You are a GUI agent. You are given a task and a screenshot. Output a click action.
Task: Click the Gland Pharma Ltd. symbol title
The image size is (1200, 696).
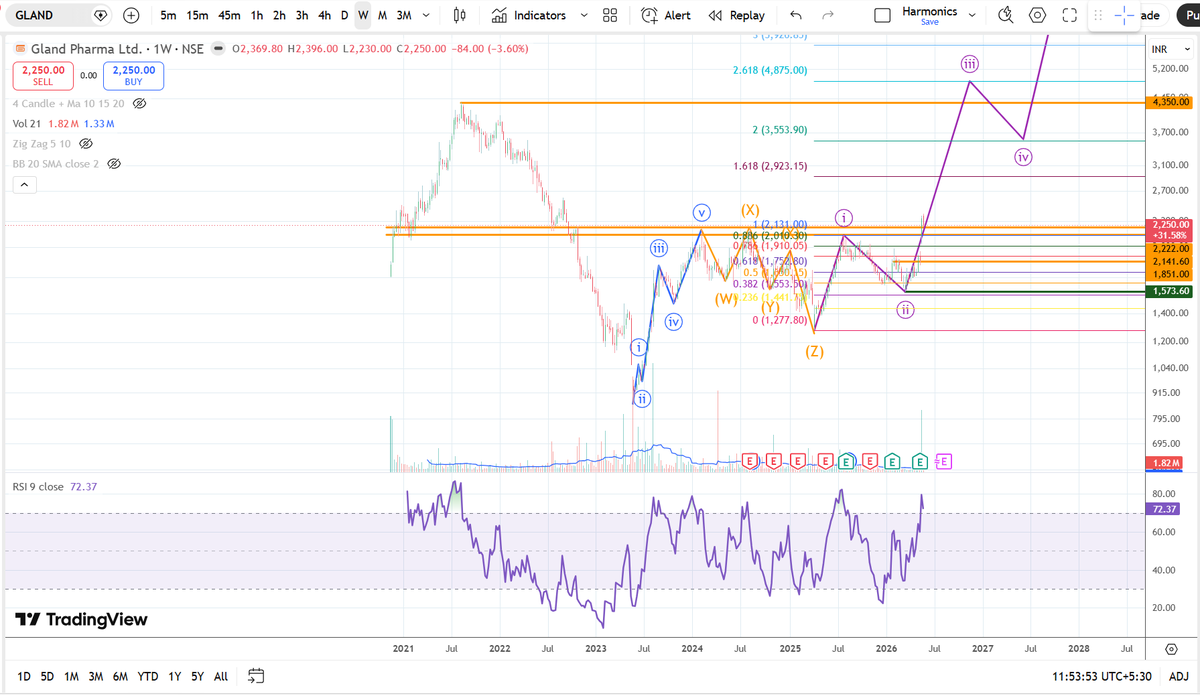[85, 48]
